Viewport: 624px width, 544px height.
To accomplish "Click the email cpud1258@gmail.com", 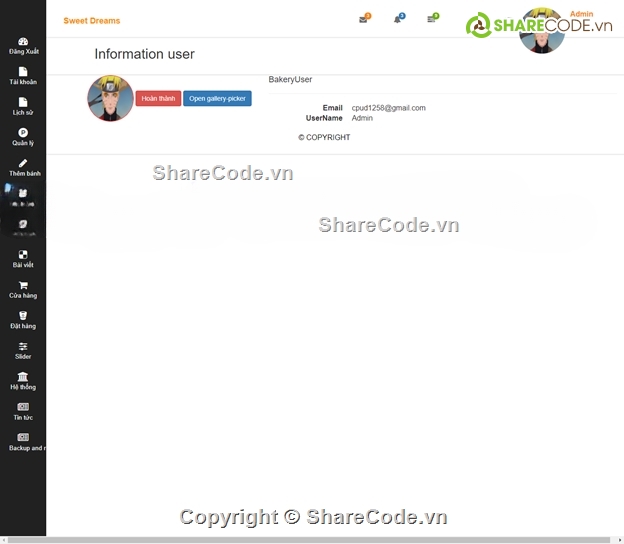I will [x=388, y=108].
